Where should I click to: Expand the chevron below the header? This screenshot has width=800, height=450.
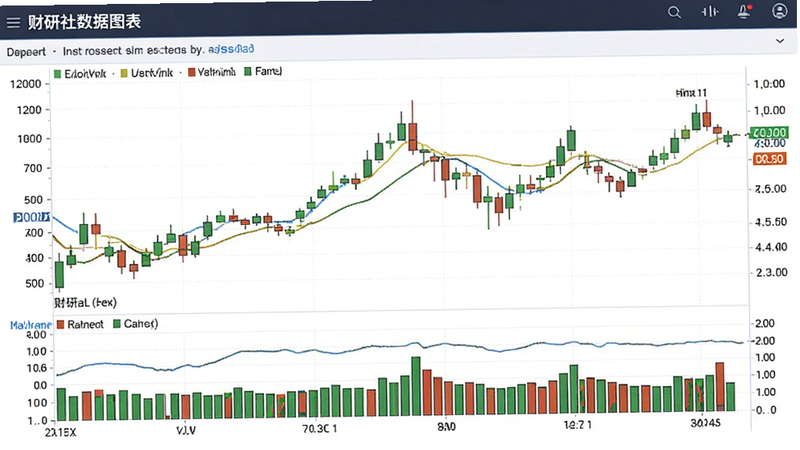(x=780, y=41)
